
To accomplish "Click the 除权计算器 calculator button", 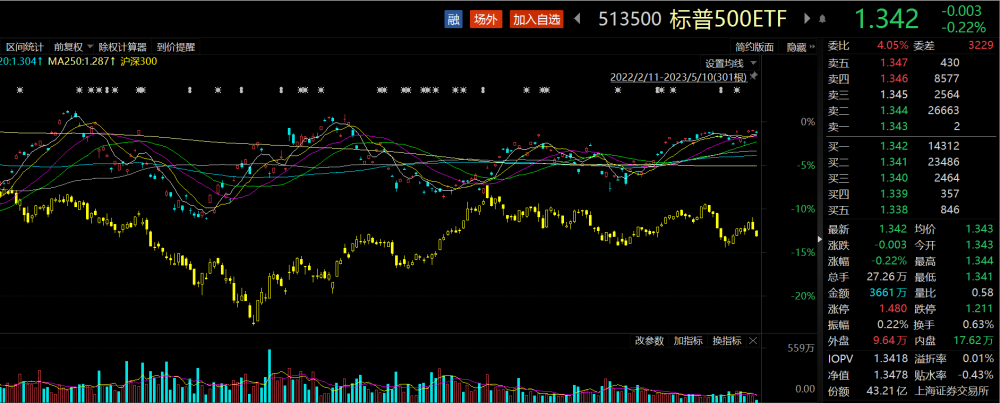I will click(122, 47).
